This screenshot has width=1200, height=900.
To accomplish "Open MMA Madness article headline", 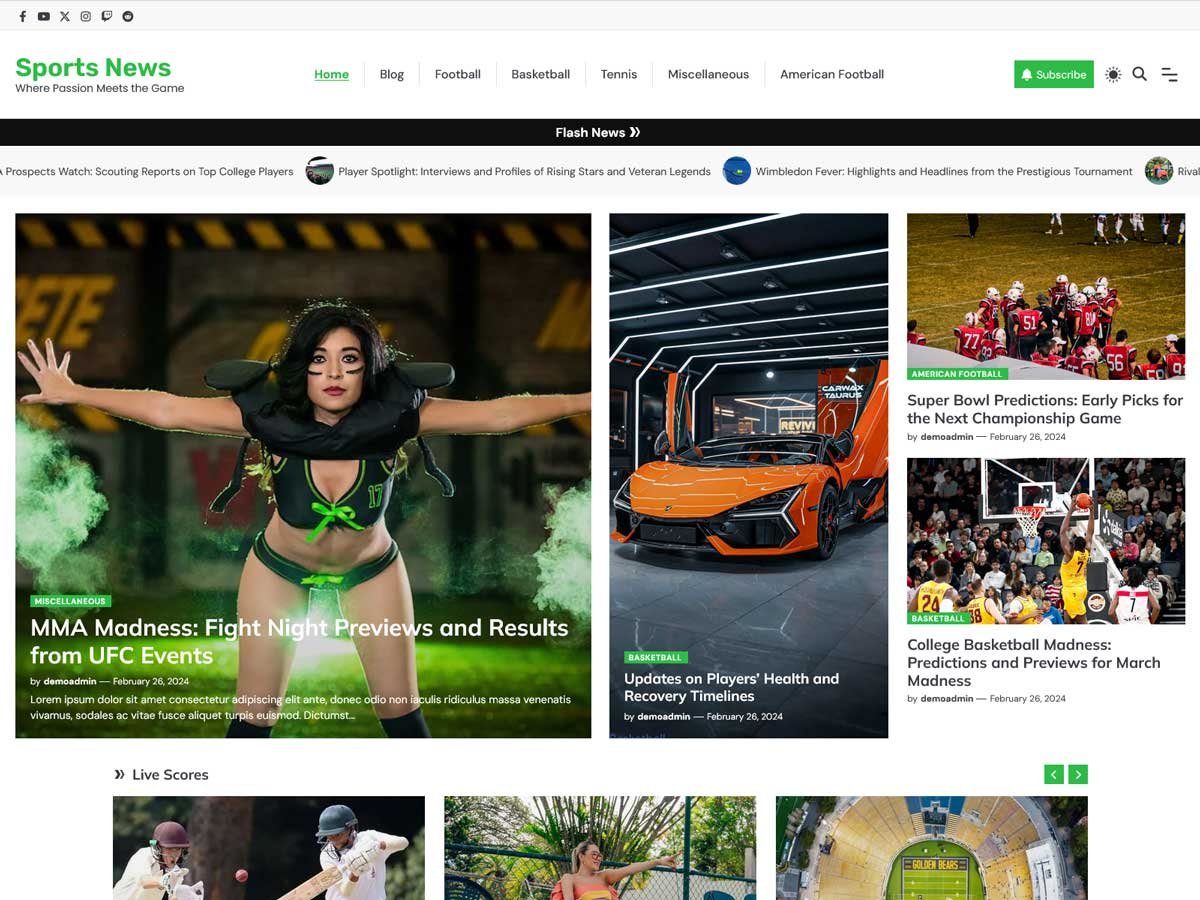I will coord(299,641).
